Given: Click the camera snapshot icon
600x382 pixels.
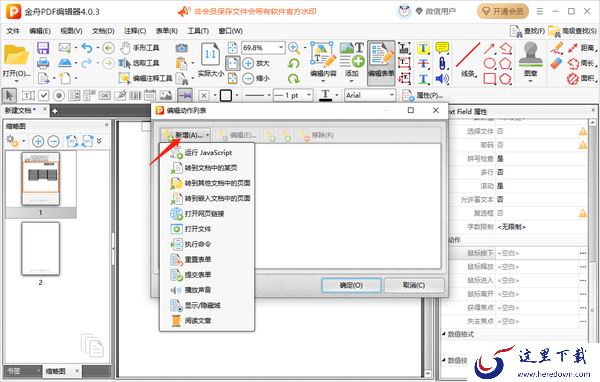Looking at the screenshot, I should pyautogui.click(x=181, y=48).
